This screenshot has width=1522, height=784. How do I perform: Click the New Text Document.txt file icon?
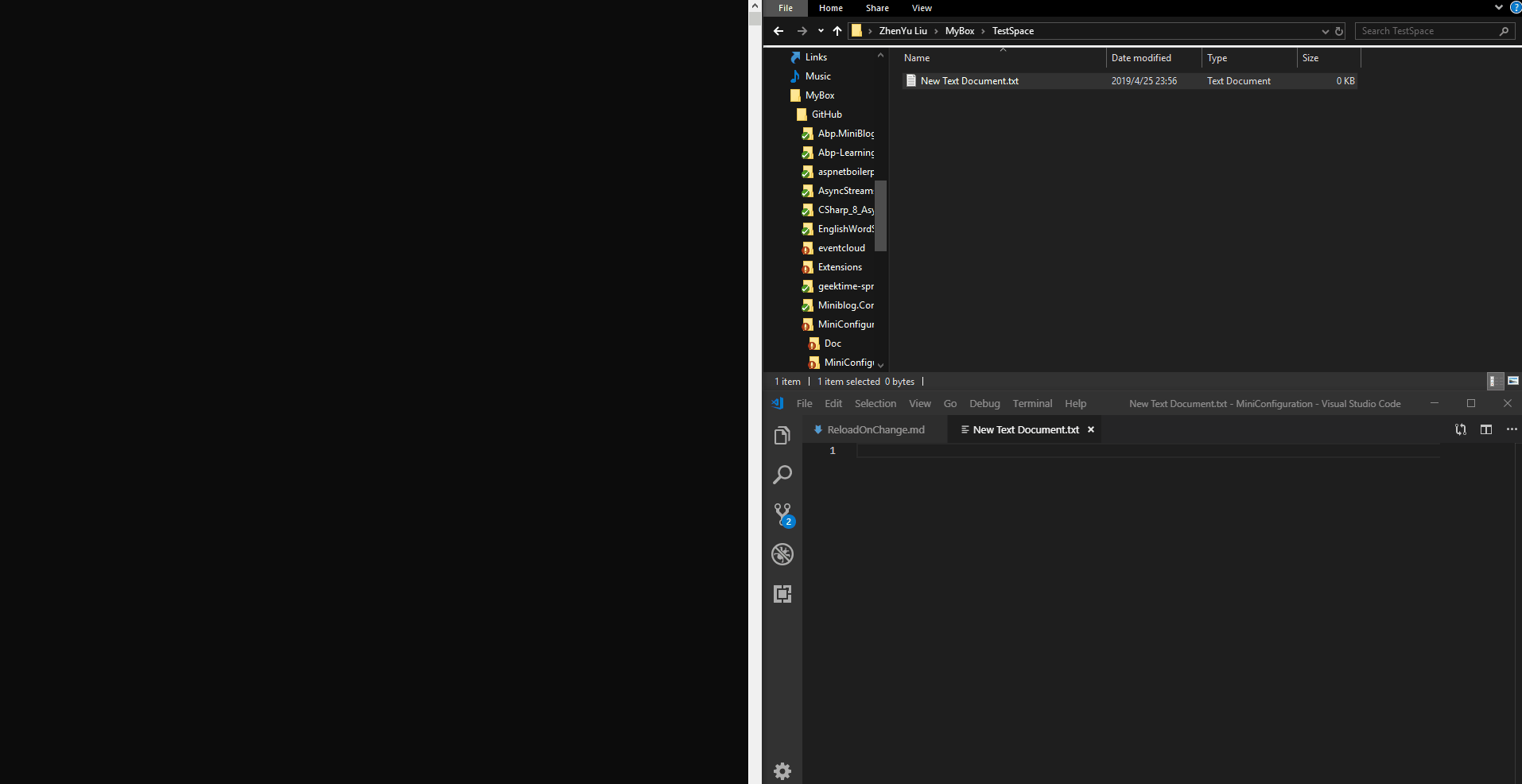(x=911, y=80)
